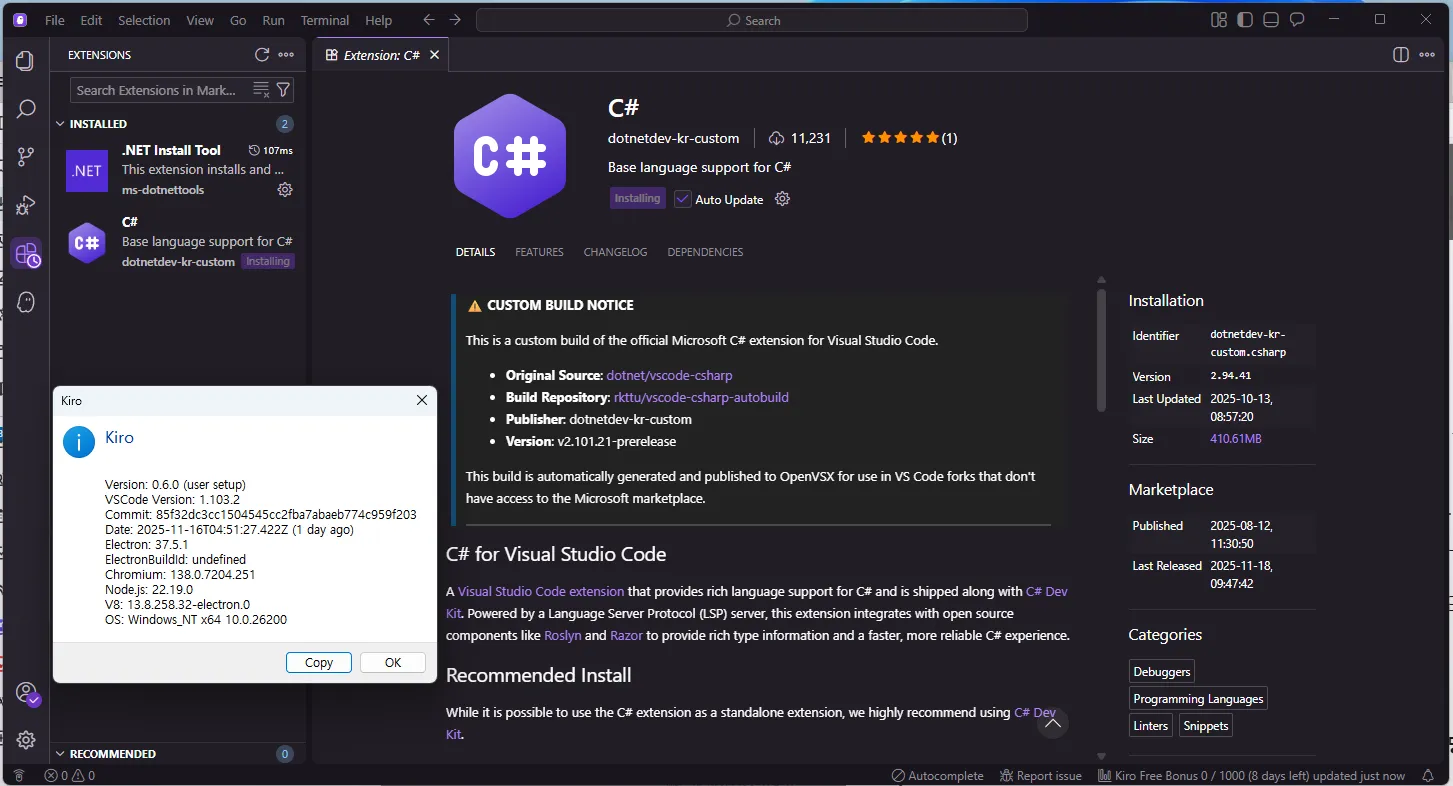
Task: Open the Terminal menu
Action: point(324,20)
